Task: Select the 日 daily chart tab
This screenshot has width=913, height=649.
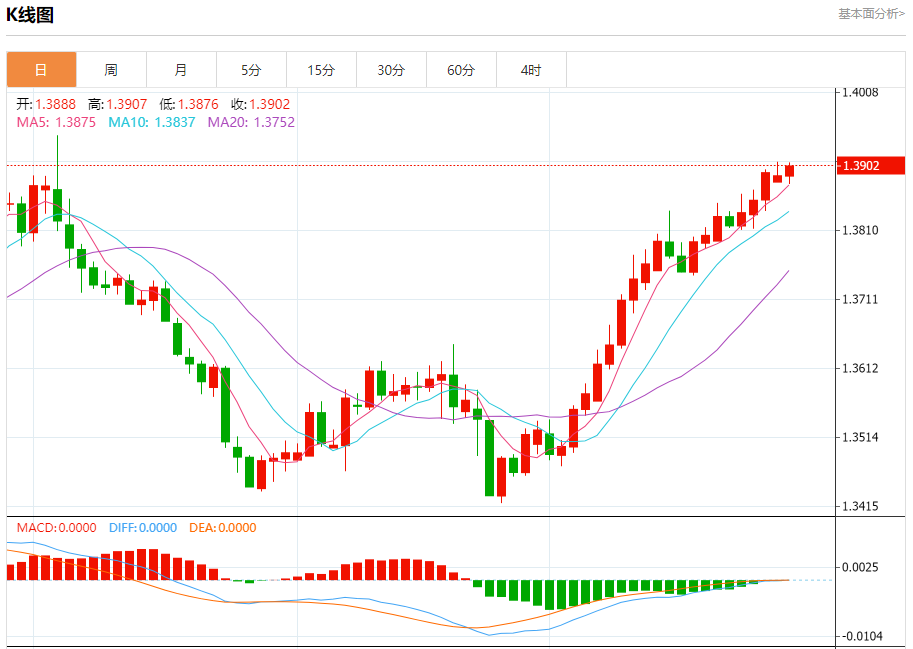Action: [x=41, y=70]
